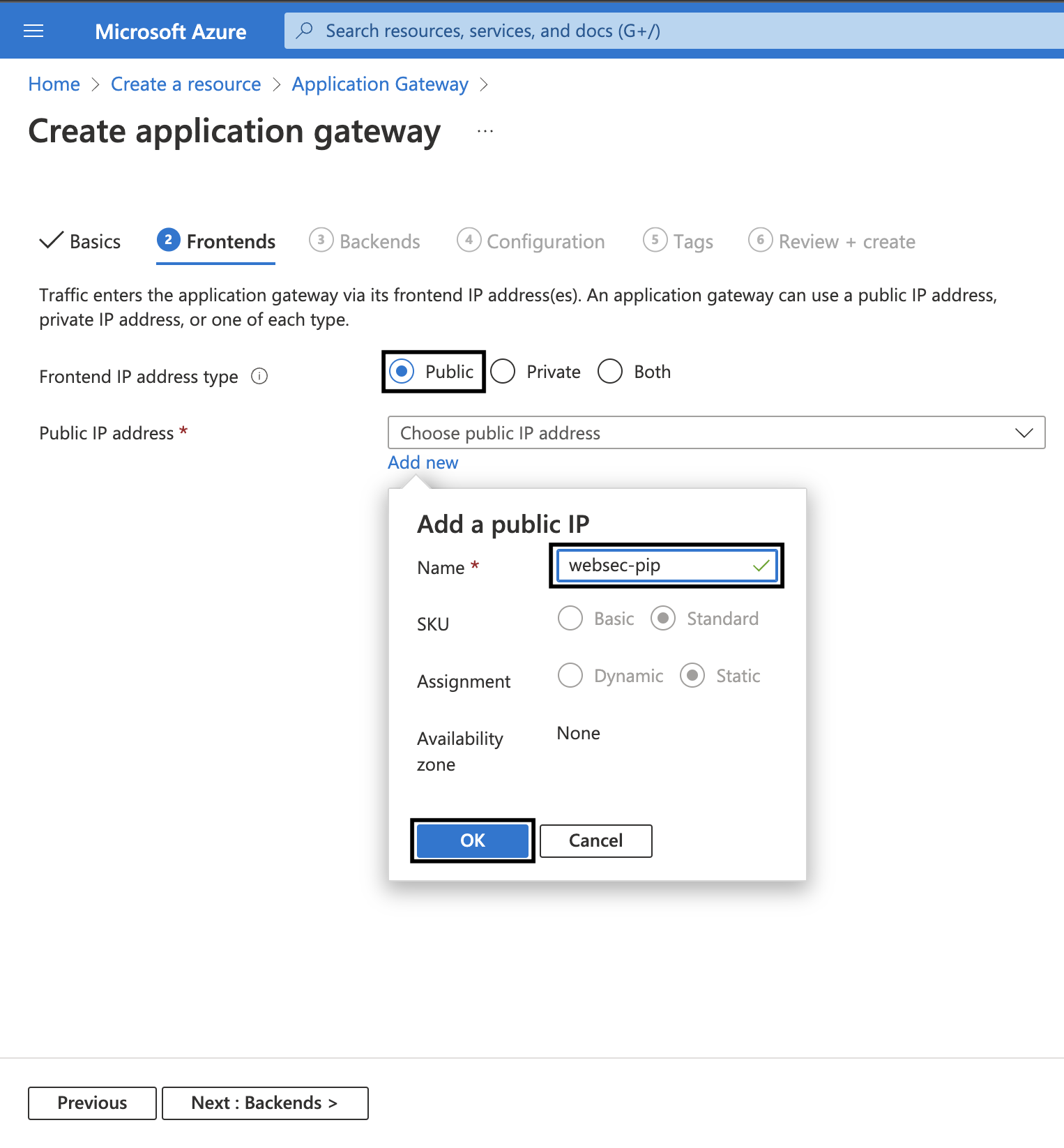Cancel the Add a public IP dialog
This screenshot has width=1064, height=1148.
coord(595,840)
